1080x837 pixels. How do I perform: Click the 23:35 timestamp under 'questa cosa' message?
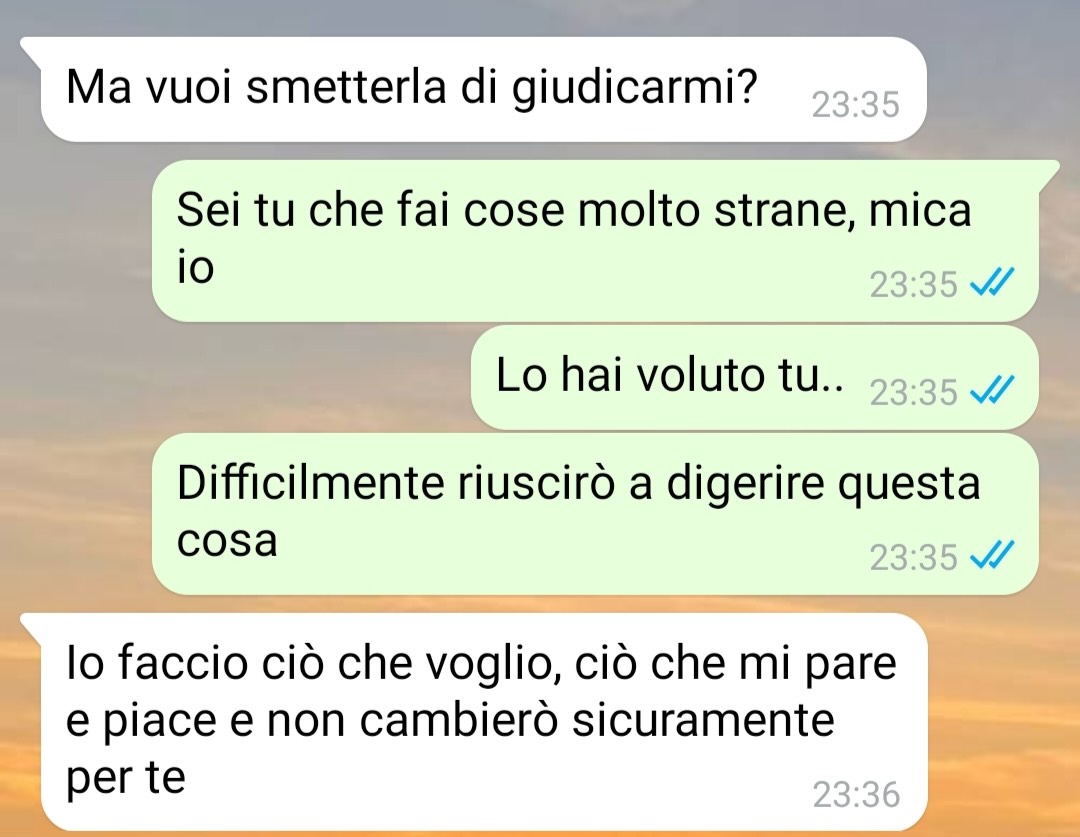(913, 557)
